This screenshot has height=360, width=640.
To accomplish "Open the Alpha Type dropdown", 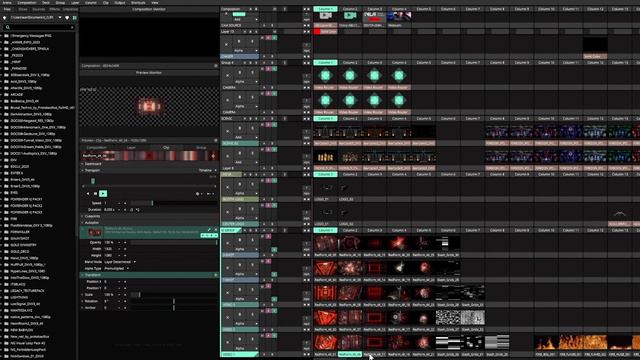I will pyautogui.click(x=117, y=269).
